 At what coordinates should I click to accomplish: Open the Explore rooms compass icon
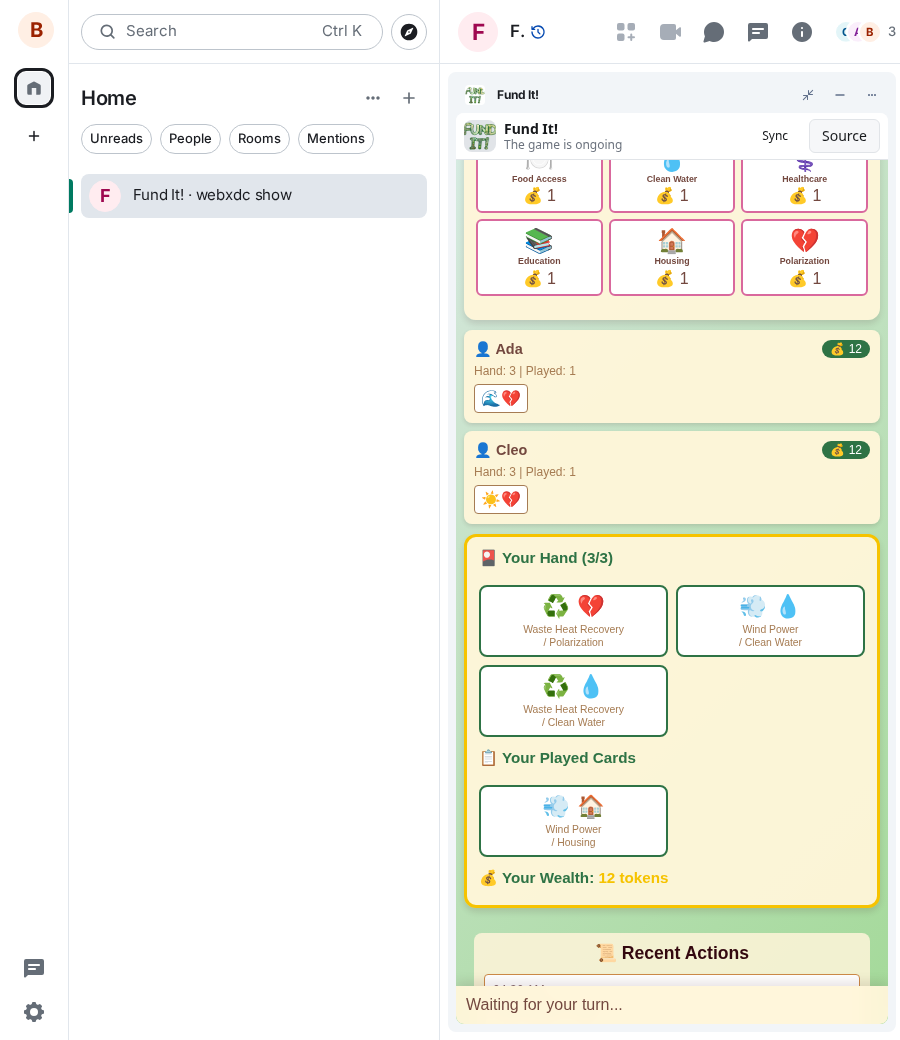click(409, 32)
